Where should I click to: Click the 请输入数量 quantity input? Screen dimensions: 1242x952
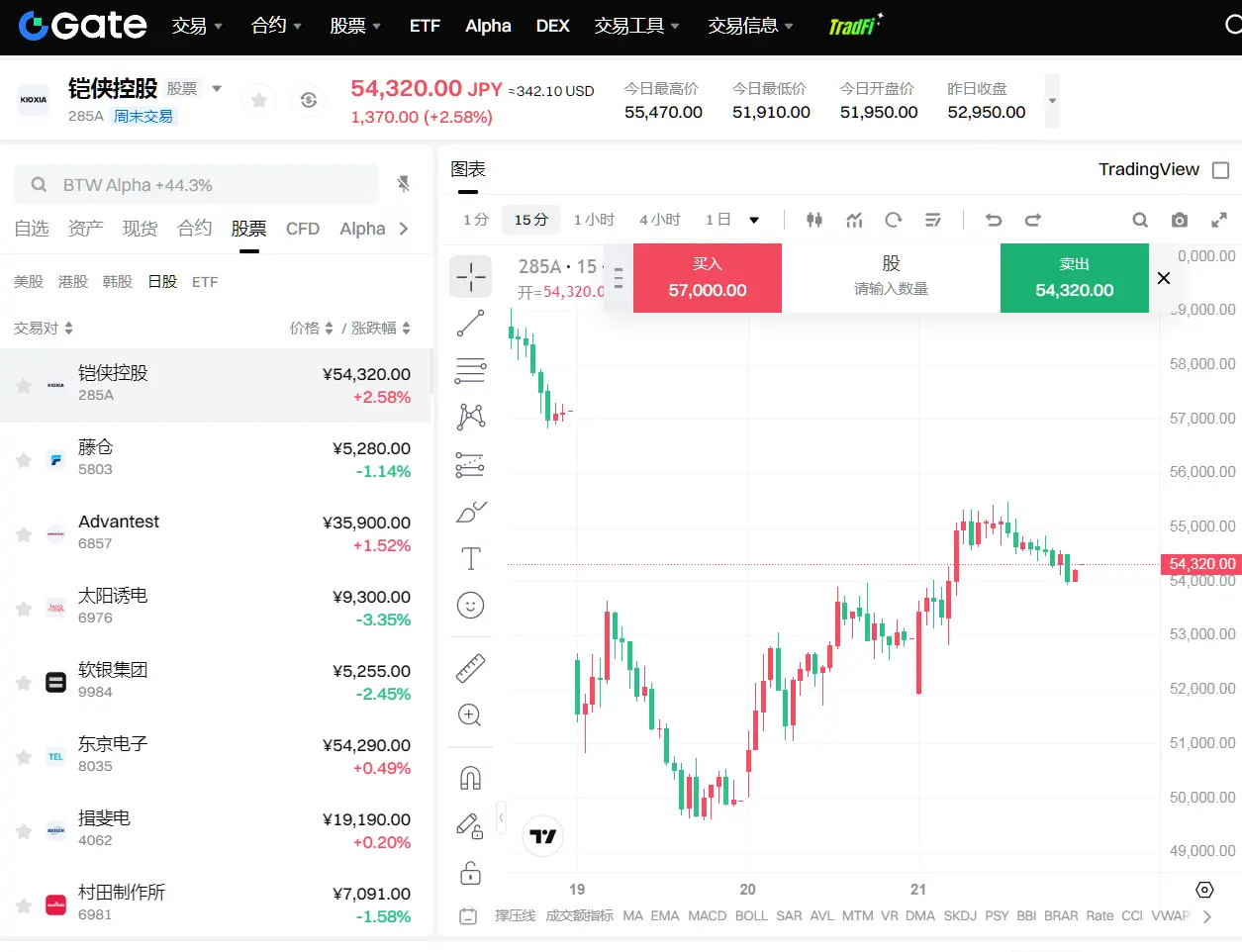pos(891,289)
